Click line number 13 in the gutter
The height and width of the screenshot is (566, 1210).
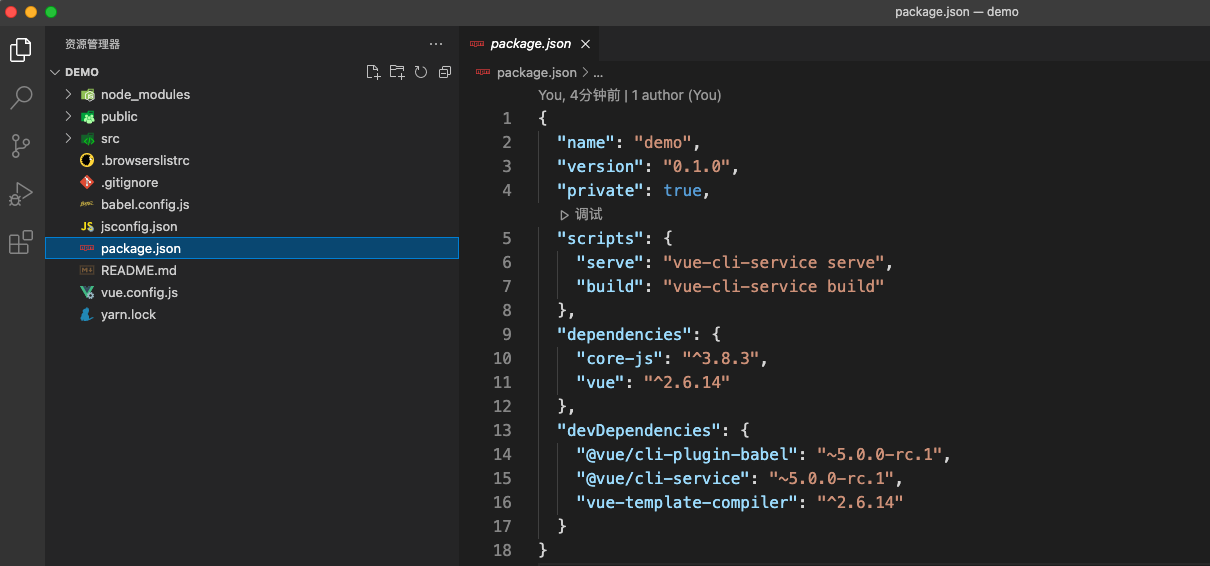502,430
